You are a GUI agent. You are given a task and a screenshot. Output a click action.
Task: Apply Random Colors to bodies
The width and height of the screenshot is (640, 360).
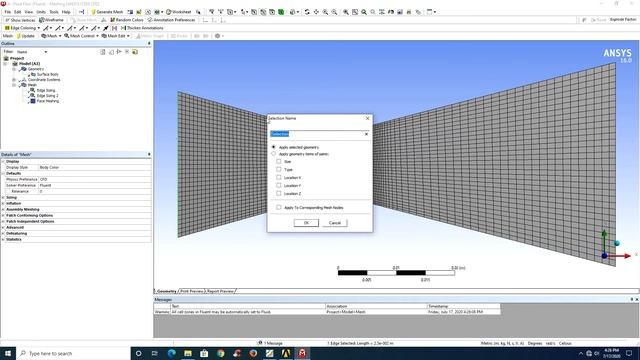pos(127,20)
